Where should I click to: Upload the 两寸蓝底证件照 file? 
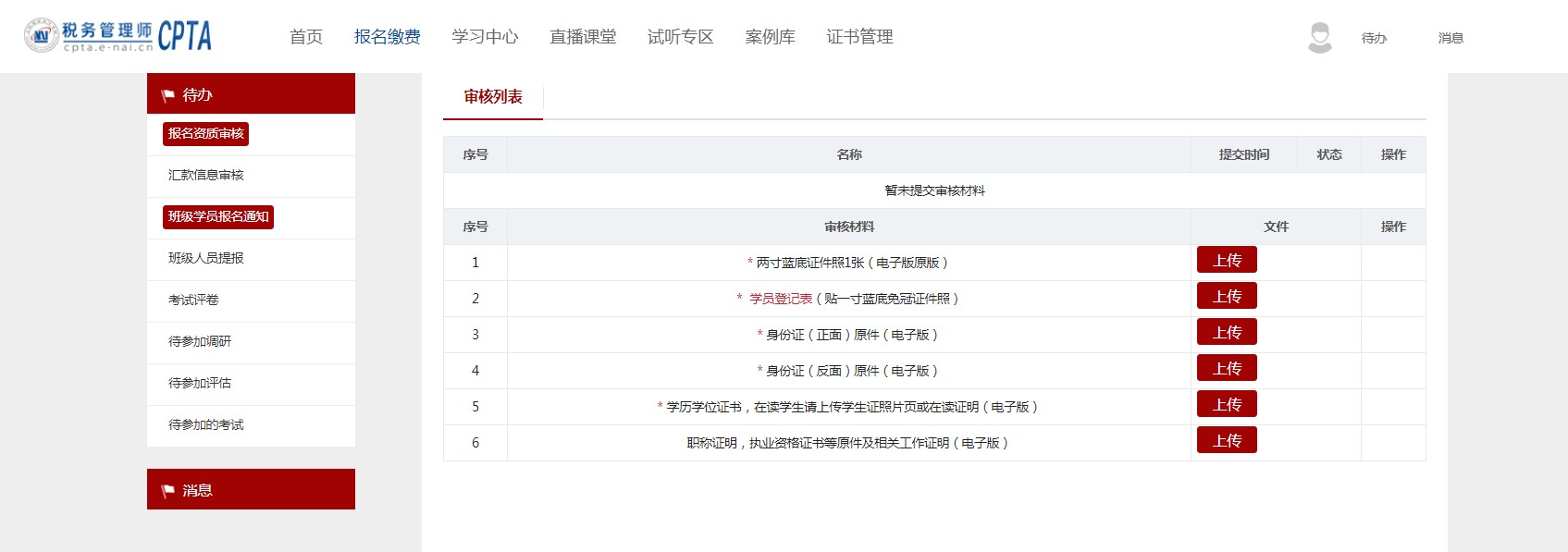tap(1227, 260)
